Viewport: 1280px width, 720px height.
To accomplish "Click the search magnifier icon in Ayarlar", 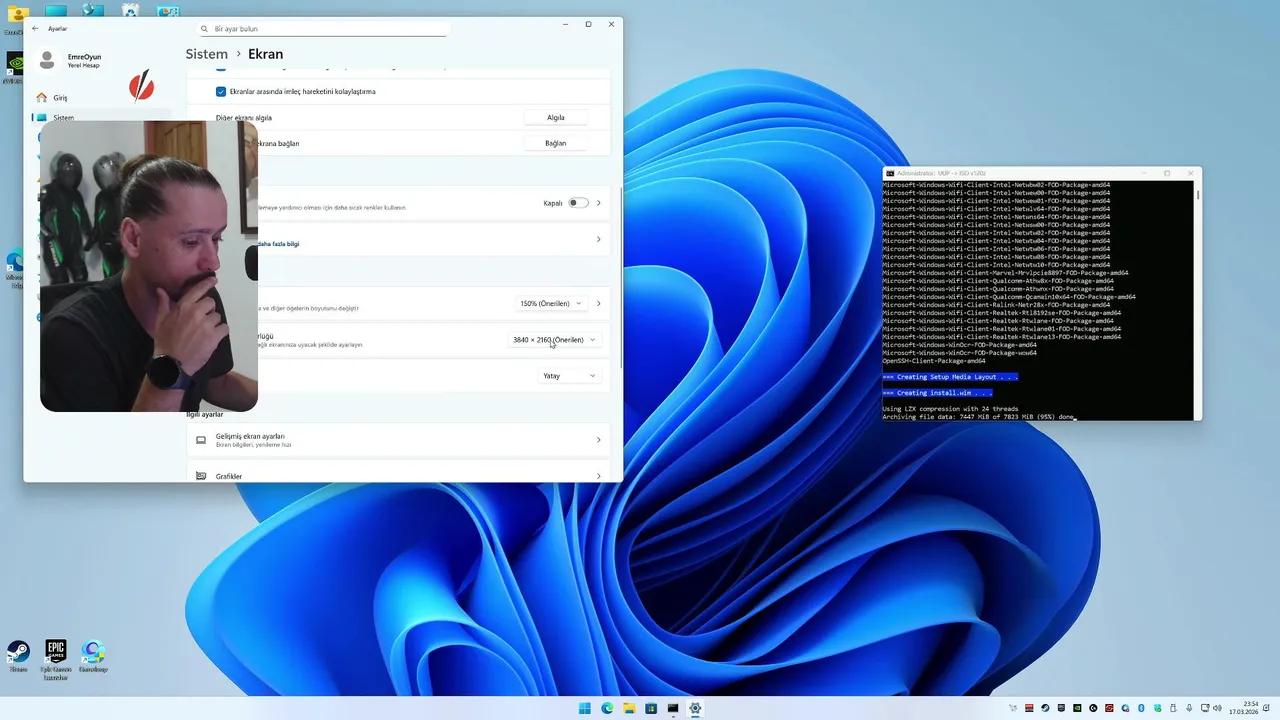I will (205, 29).
